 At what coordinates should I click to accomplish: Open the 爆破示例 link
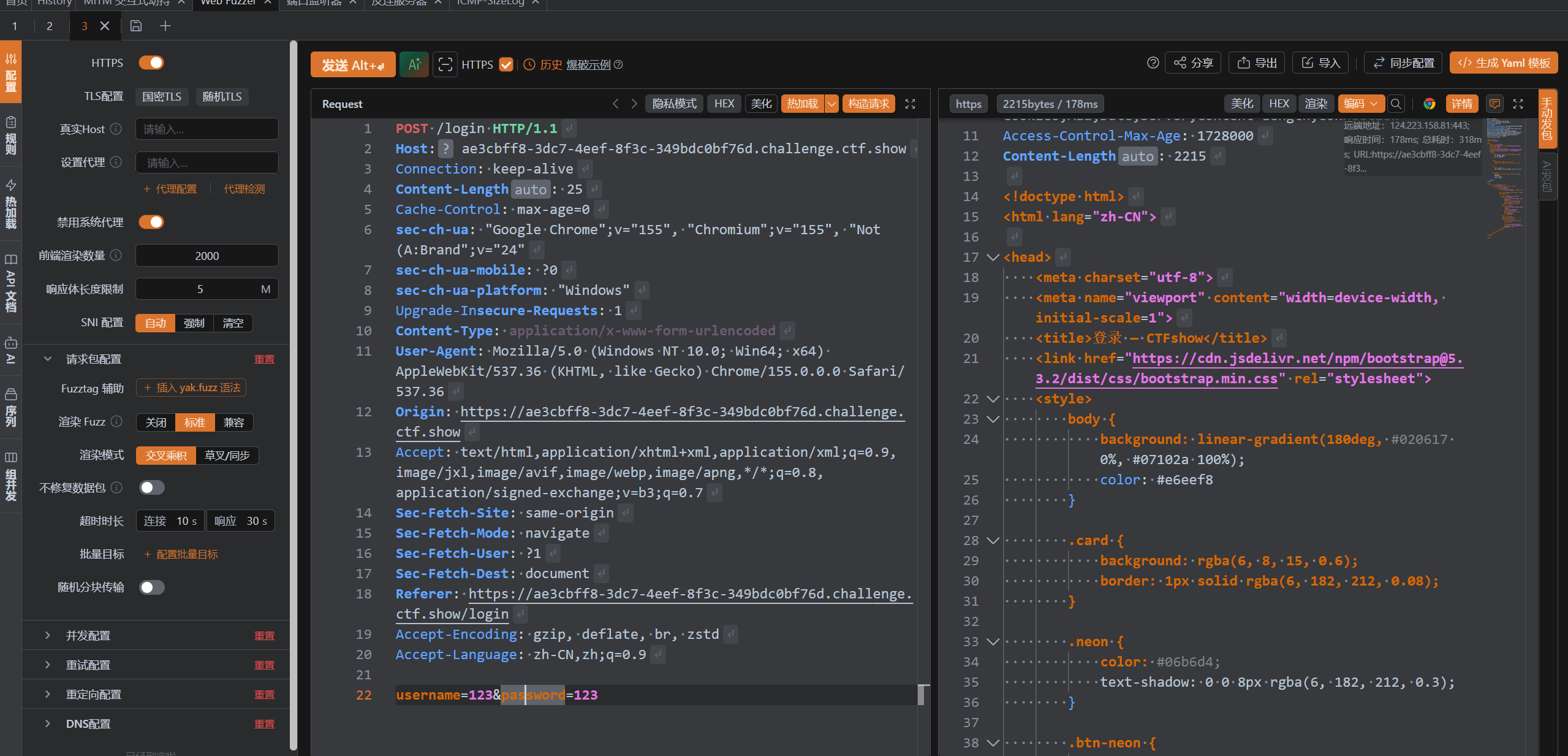point(588,64)
